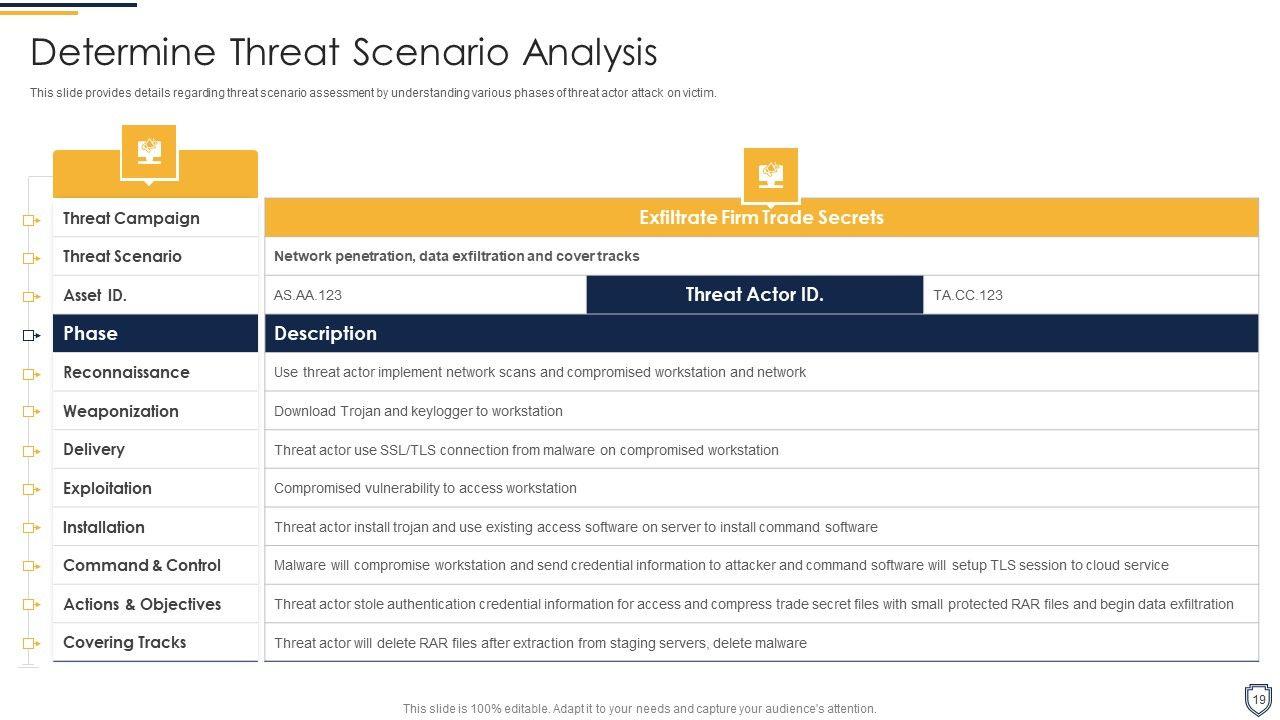Click the arrow bullet beside Command & Control
The image size is (1280, 720).
pos(32,567)
